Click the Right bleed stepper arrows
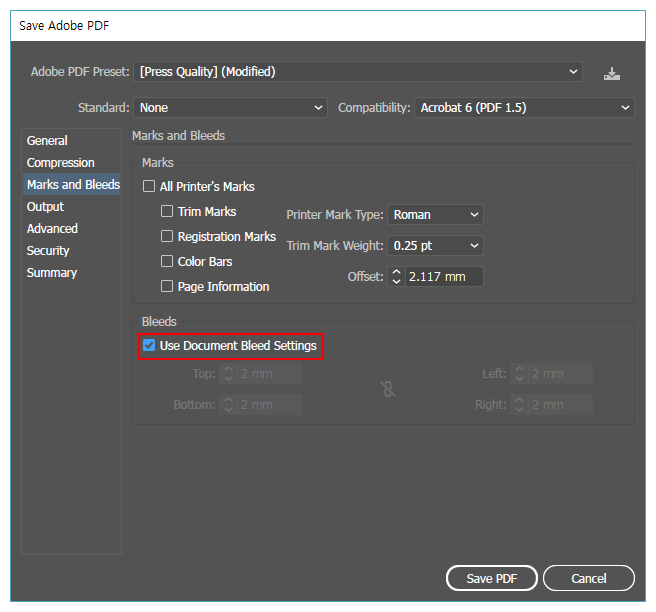Image resolution: width=656 pixels, height=612 pixels. point(519,405)
